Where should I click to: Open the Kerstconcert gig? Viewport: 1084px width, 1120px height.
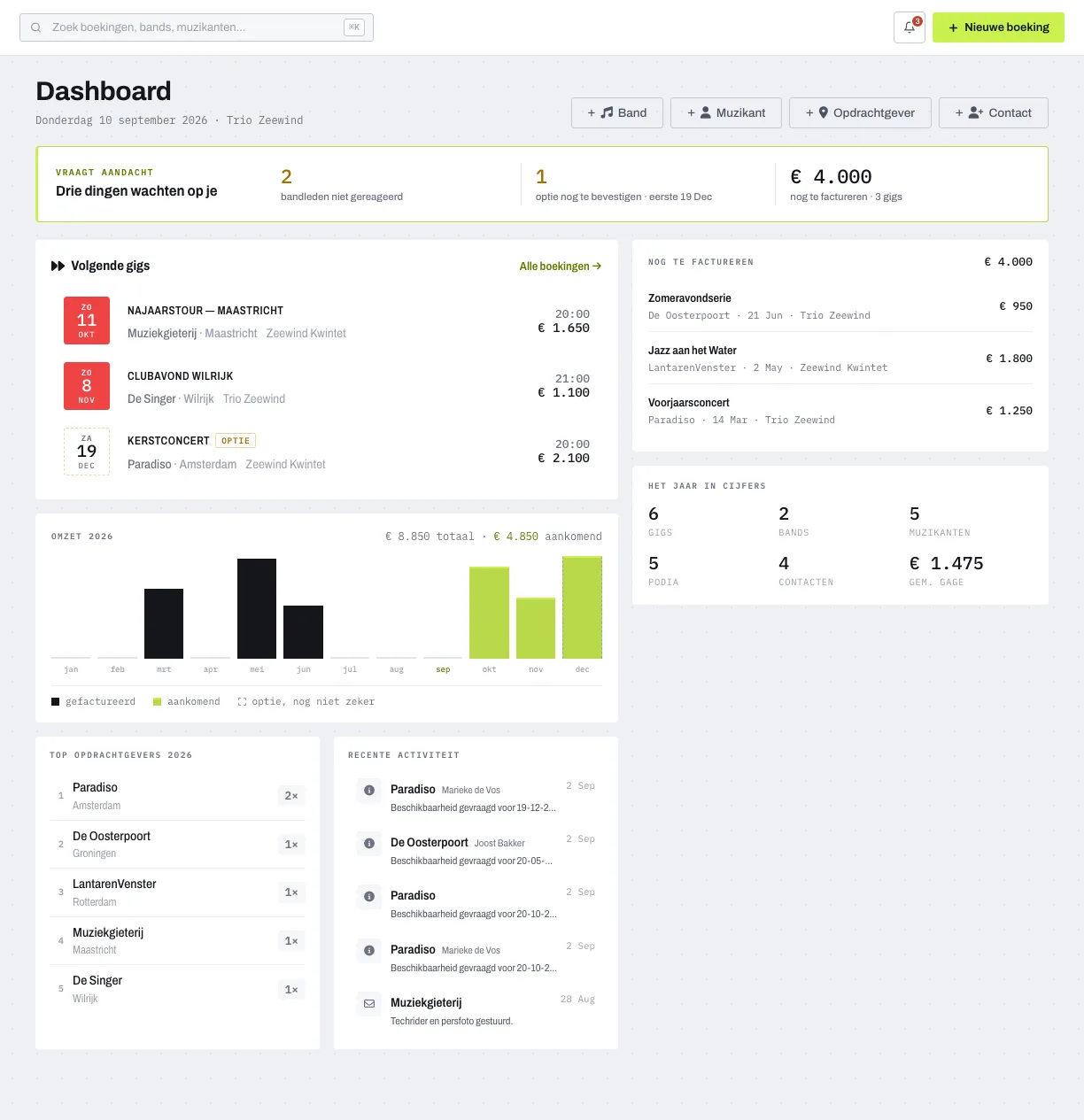(327, 452)
